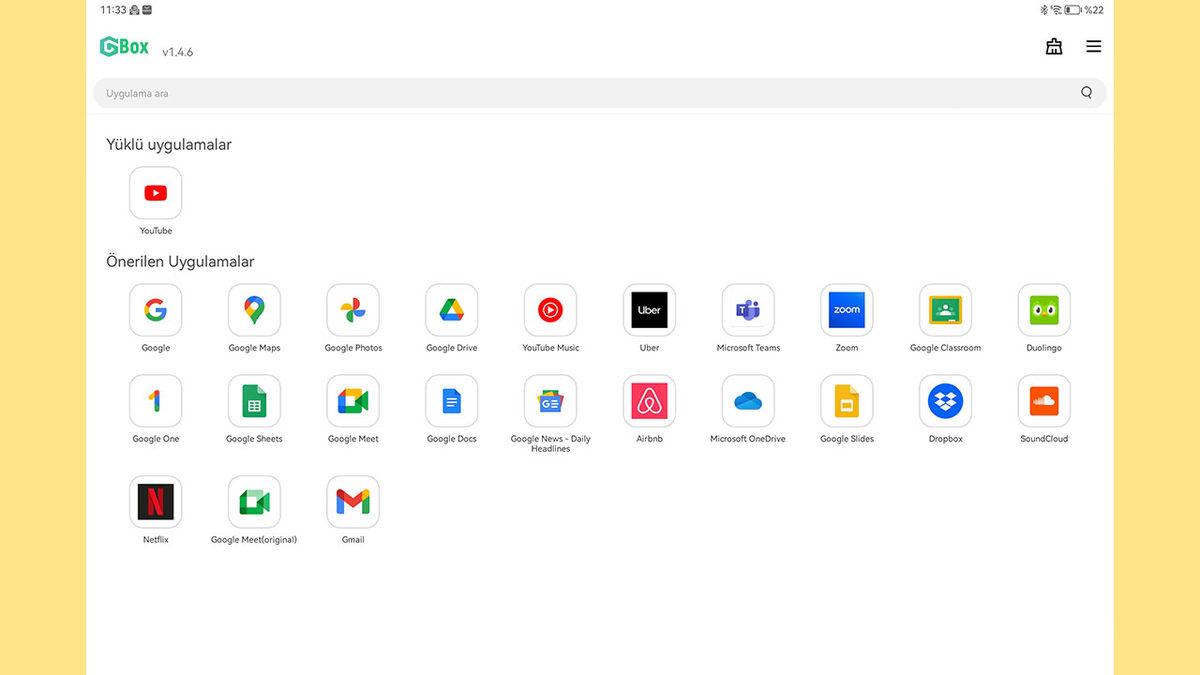This screenshot has height=675, width=1200.
Task: Open the Dropbox app icon
Action: point(945,401)
